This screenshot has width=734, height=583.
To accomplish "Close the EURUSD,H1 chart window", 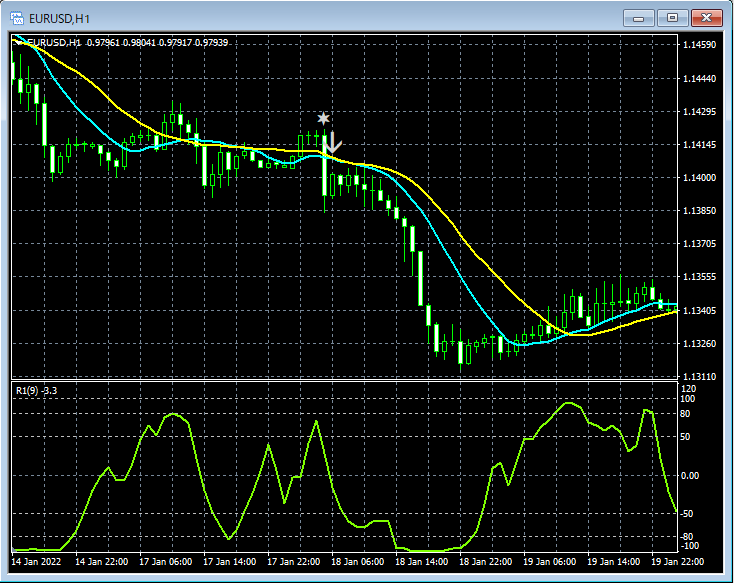I will point(706,17).
